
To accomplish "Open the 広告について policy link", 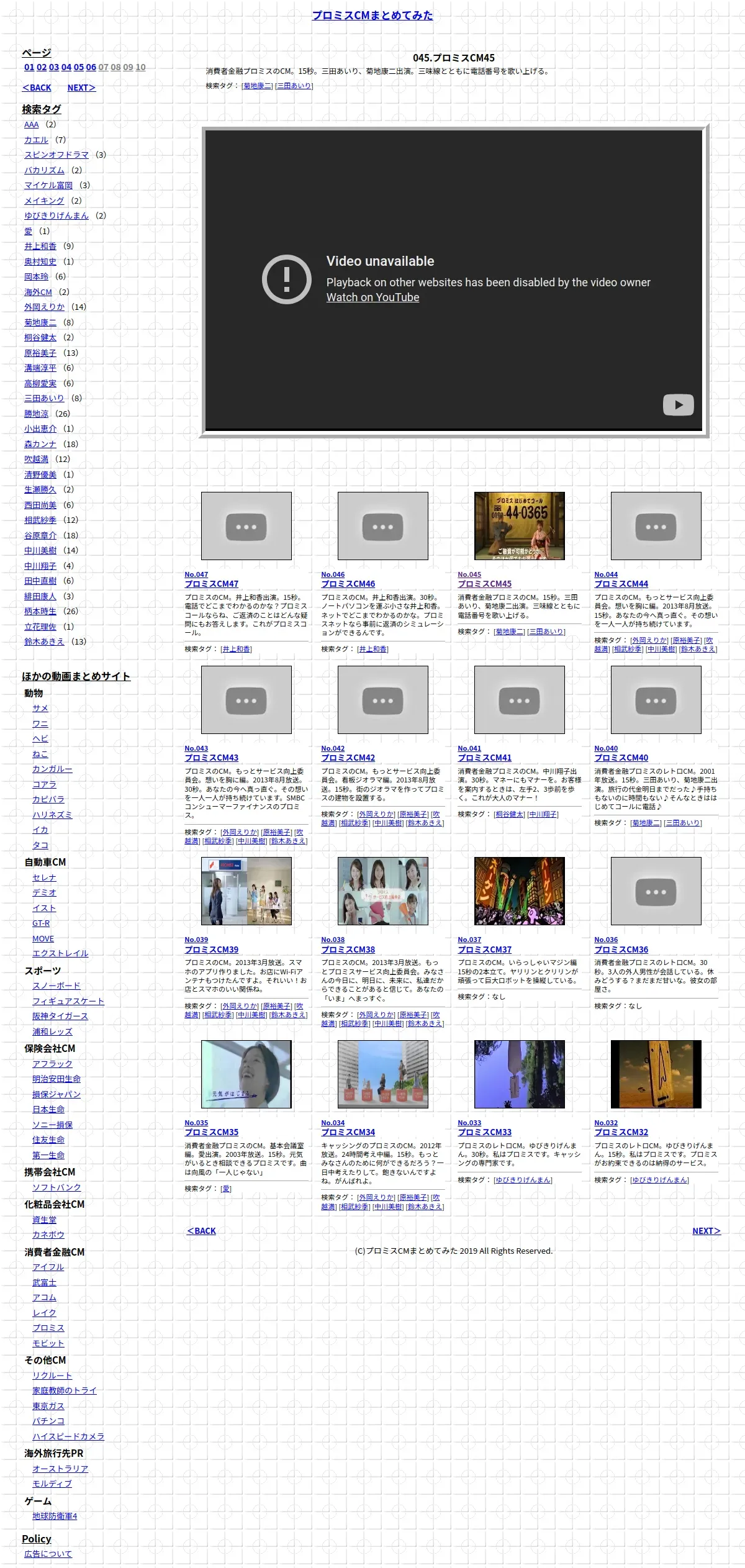I will [48, 1554].
